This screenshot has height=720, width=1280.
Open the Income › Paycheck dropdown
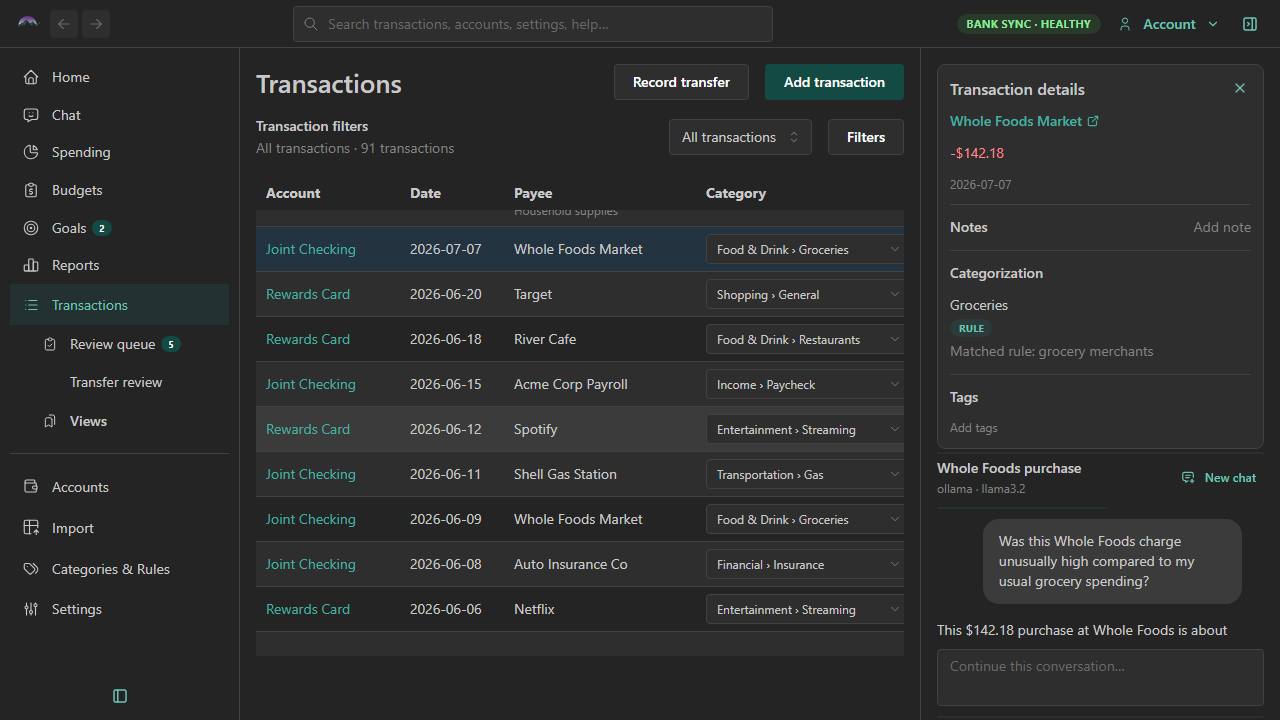806,384
